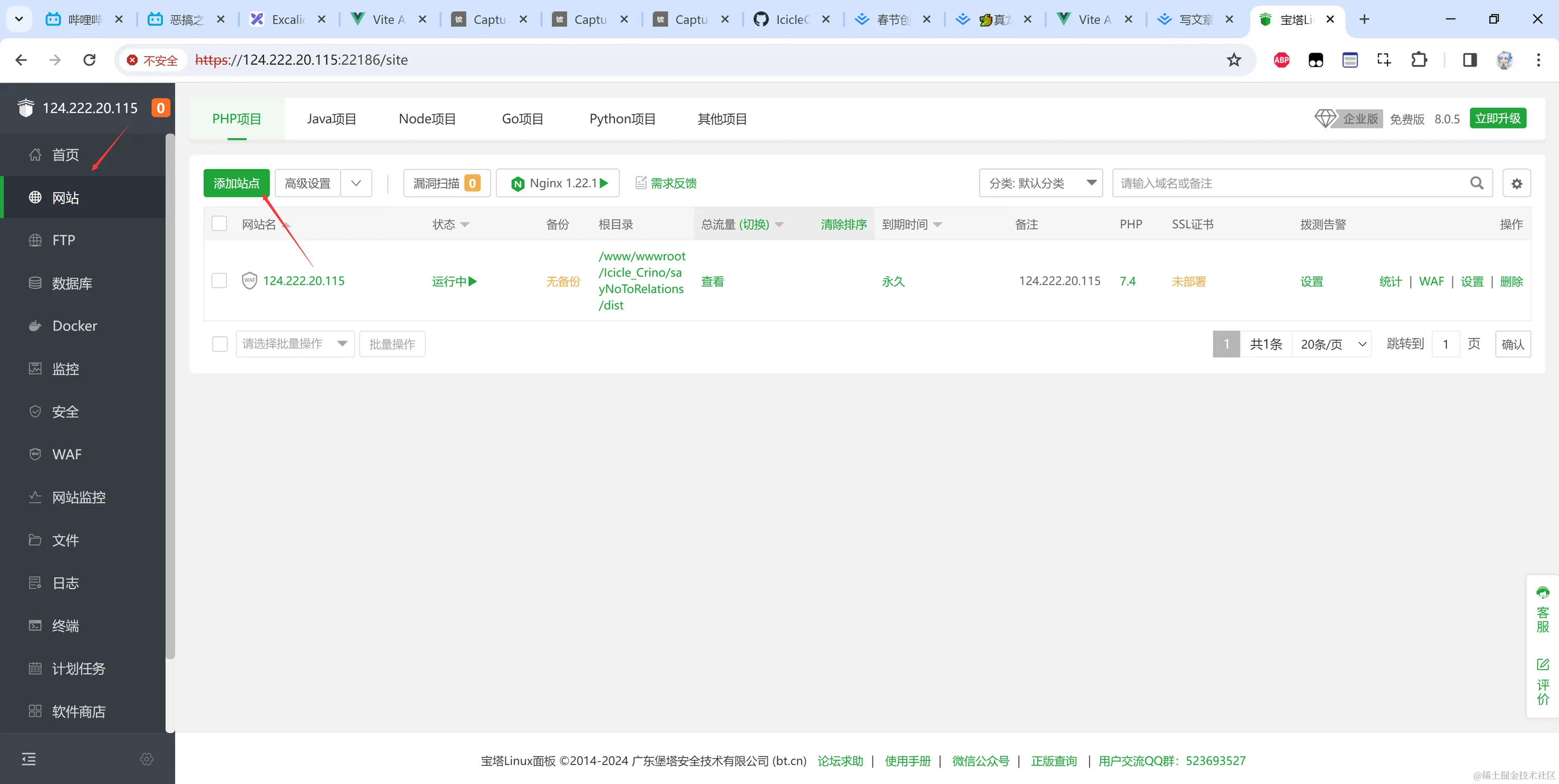Open the 文件 files sidebar item
Viewport: 1559px width, 784px height.
tap(84, 540)
